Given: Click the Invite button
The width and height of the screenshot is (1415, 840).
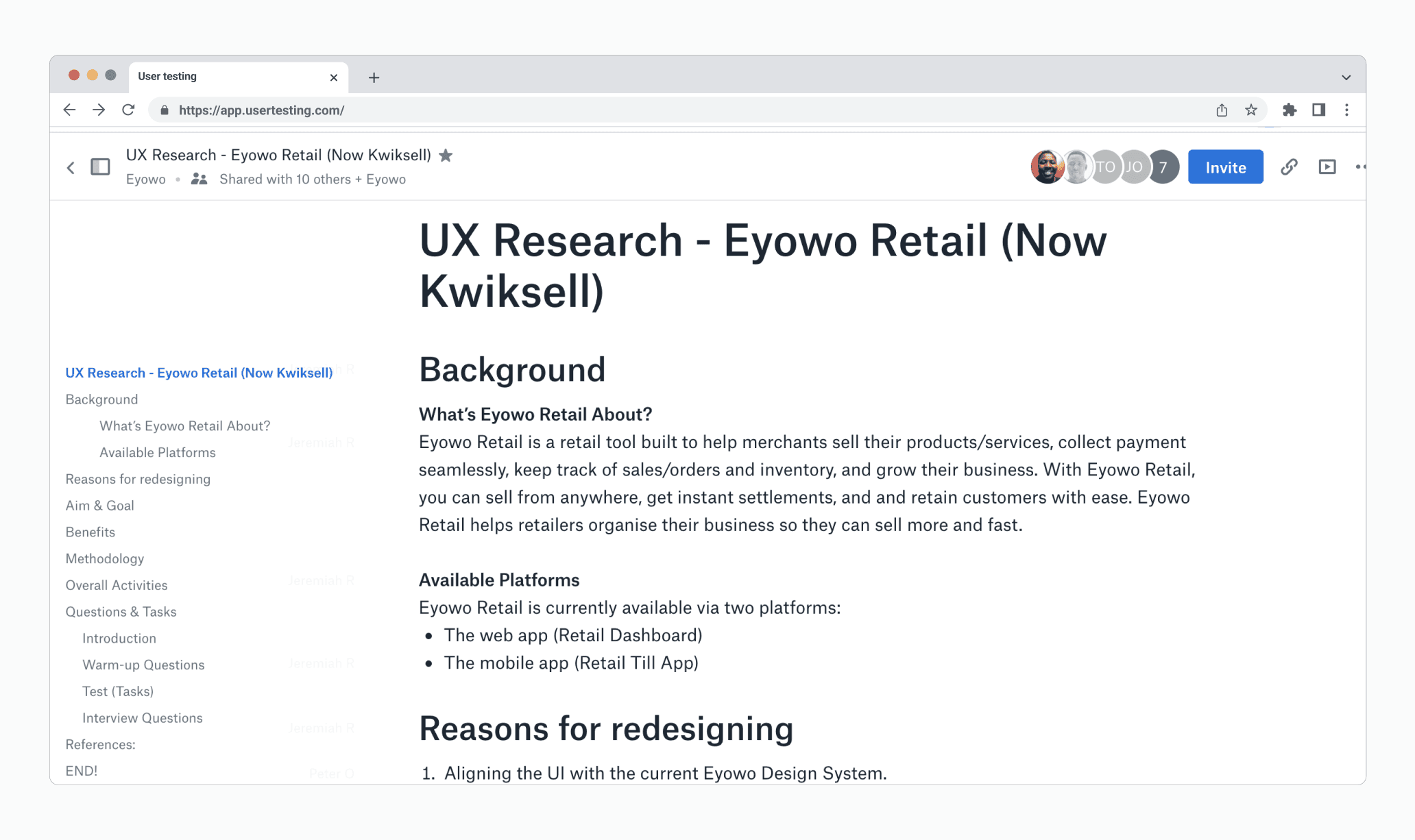Looking at the screenshot, I should pos(1225,167).
